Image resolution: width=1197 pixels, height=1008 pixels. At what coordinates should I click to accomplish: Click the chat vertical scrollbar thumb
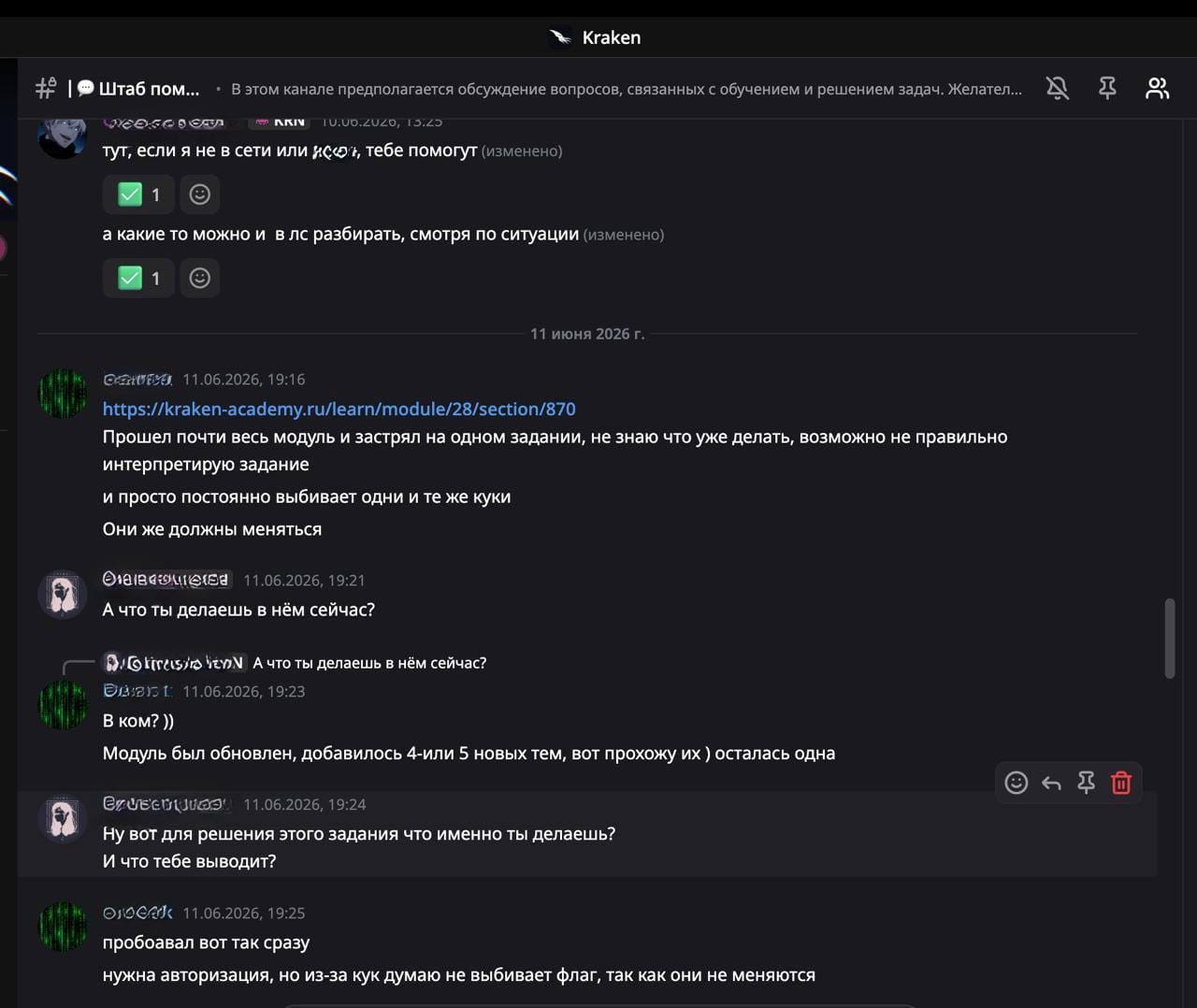point(1169,639)
